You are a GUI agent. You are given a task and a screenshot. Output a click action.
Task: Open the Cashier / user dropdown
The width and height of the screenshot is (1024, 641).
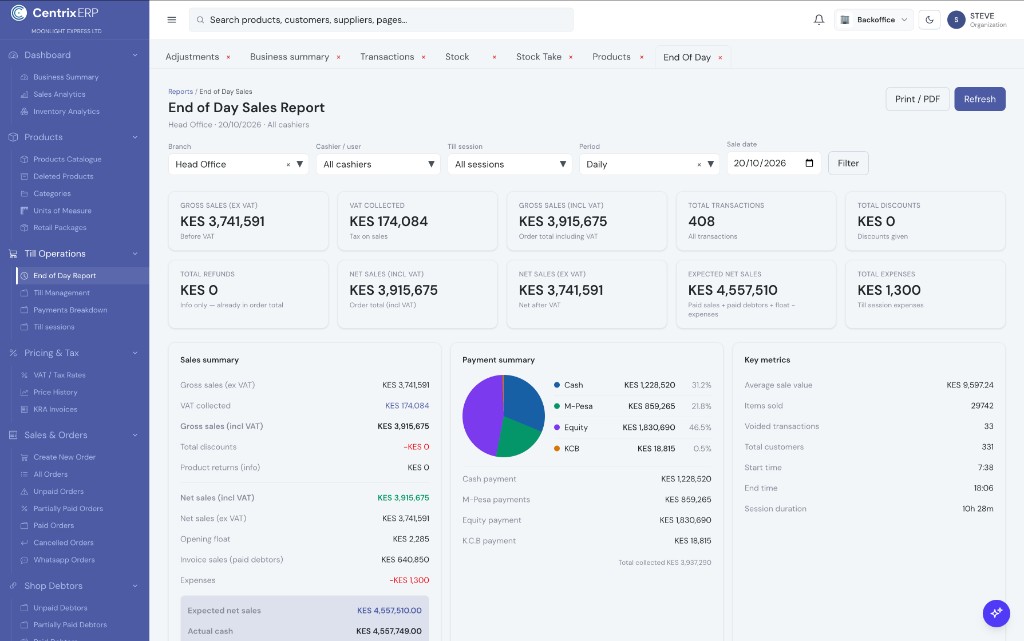(x=378, y=164)
